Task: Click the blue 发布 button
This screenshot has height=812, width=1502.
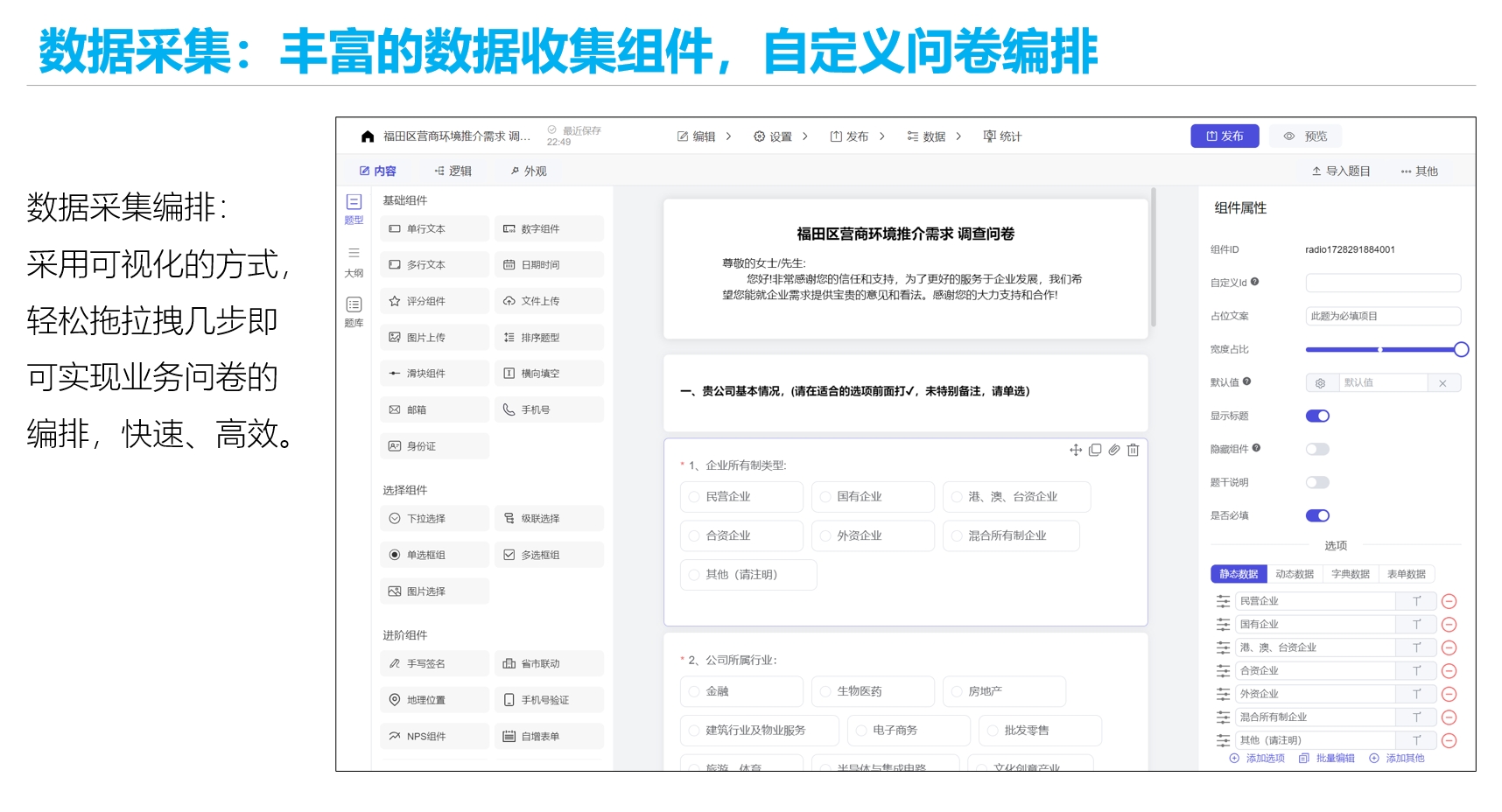Action: point(1225,136)
